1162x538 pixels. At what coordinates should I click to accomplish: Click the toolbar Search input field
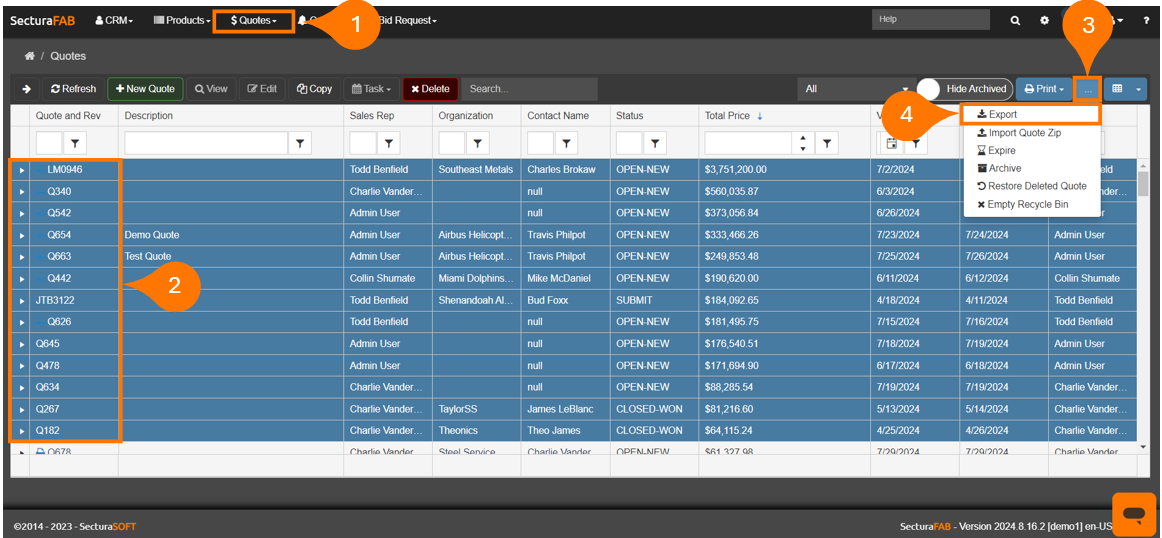click(528, 89)
